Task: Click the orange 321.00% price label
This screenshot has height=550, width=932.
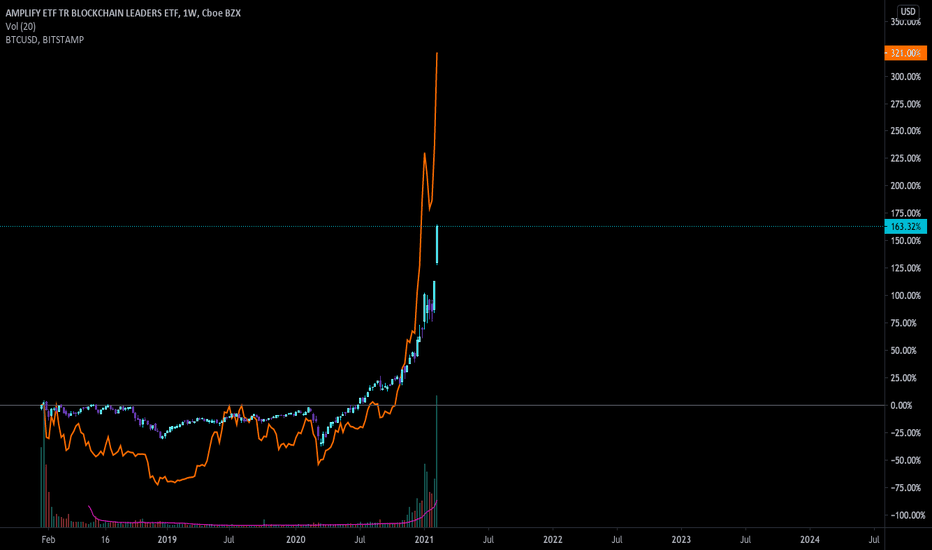Action: (905, 54)
